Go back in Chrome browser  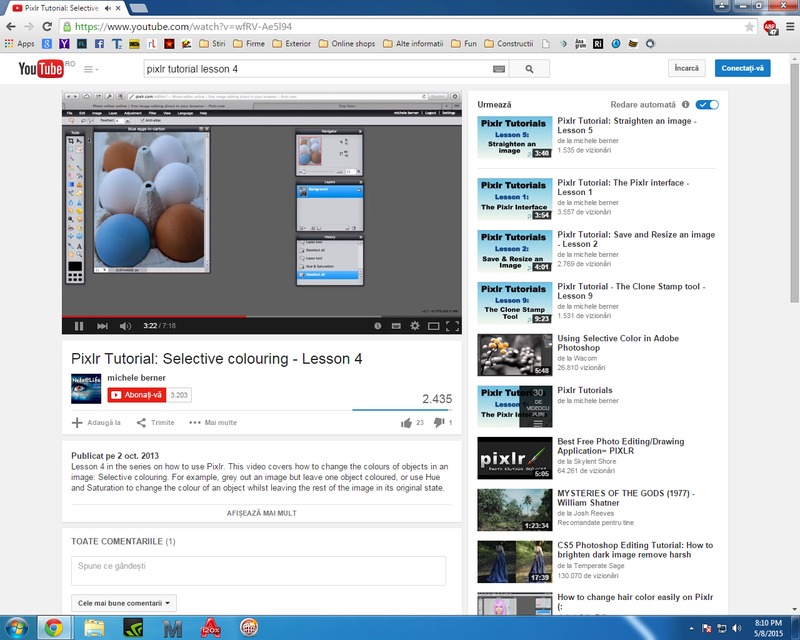point(11,27)
